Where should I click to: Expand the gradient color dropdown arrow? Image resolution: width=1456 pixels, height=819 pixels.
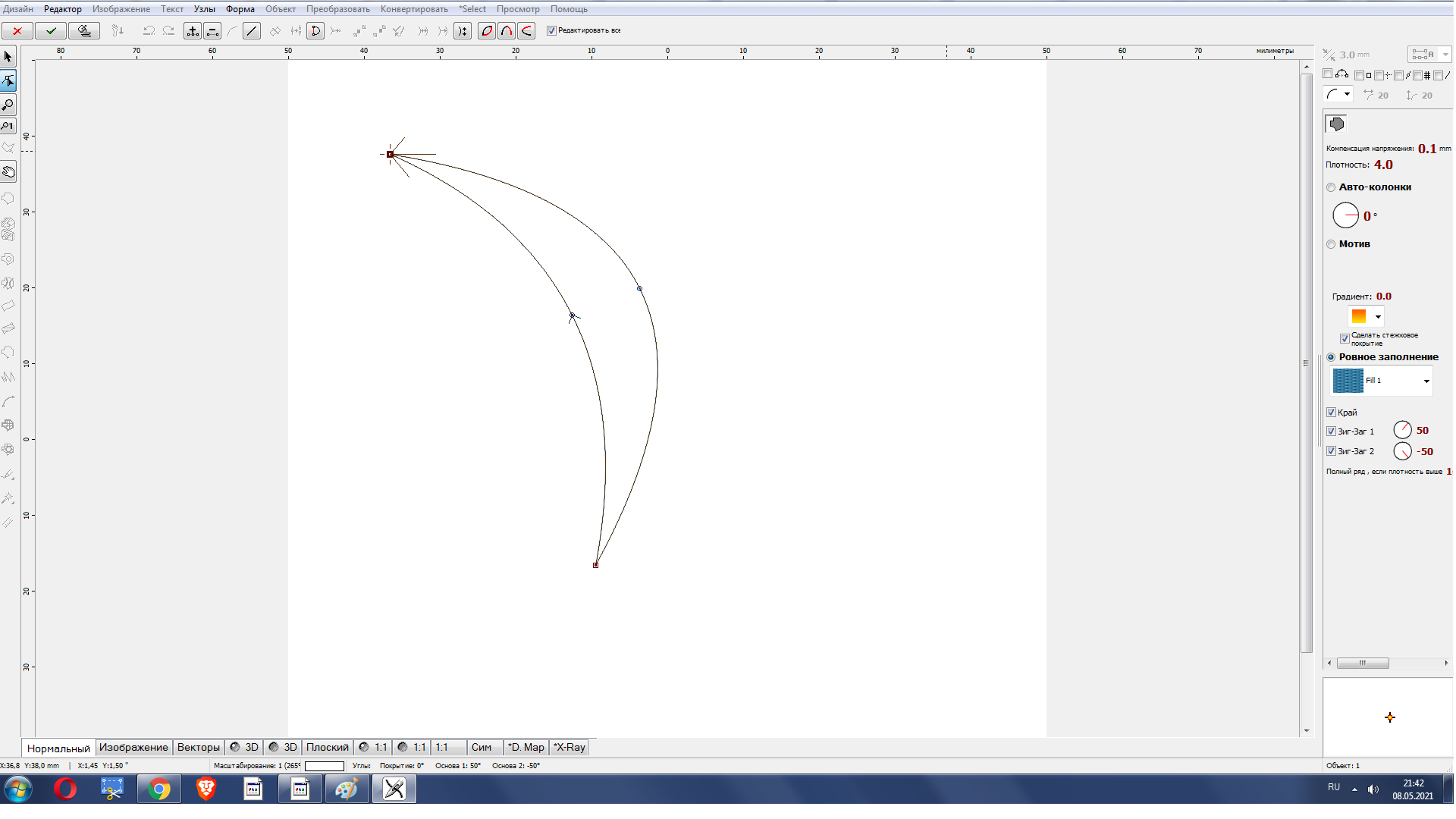1378,317
